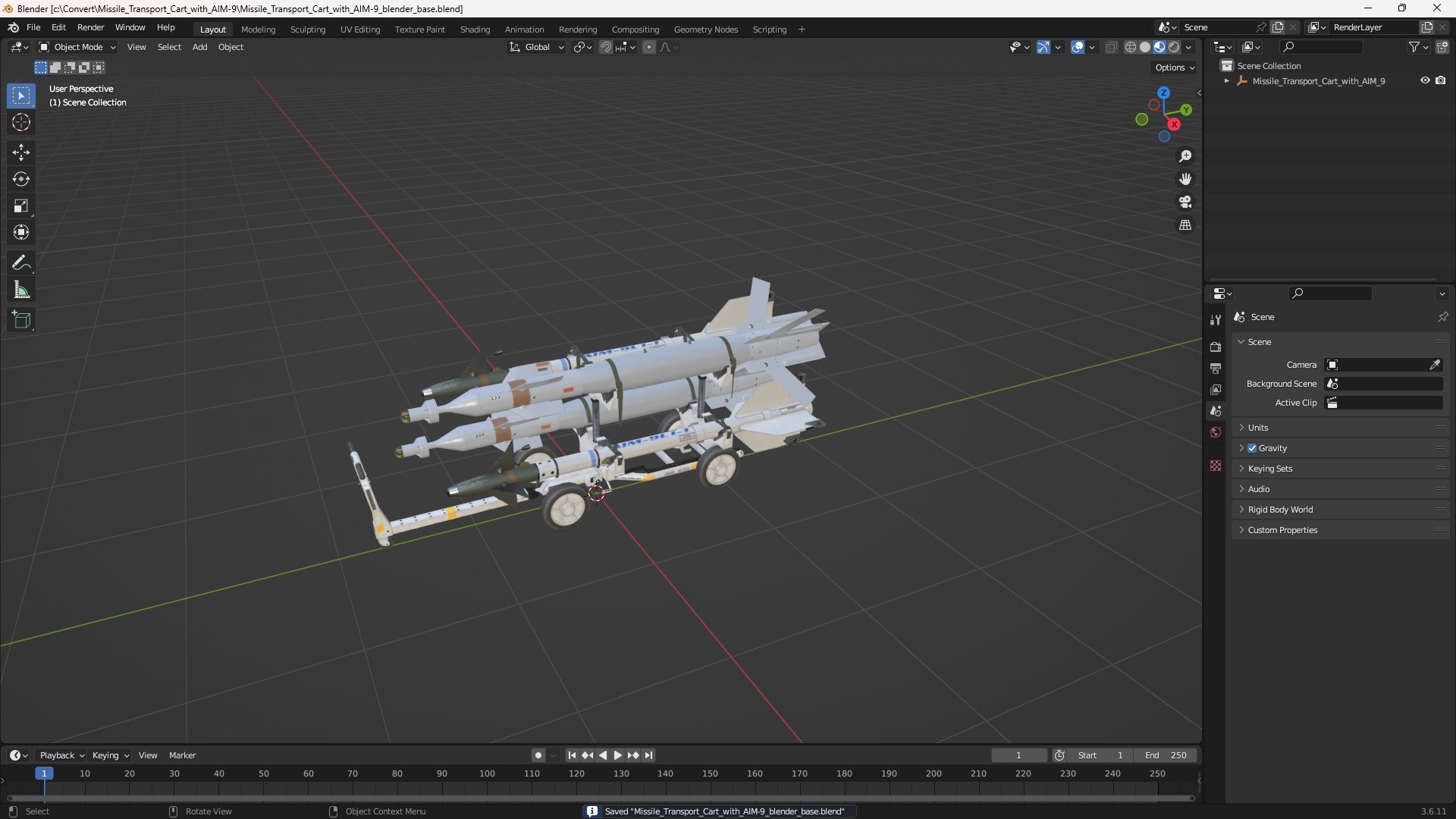This screenshot has height=819, width=1456.
Task: Jump to the timeline end frame
Action: point(648,755)
